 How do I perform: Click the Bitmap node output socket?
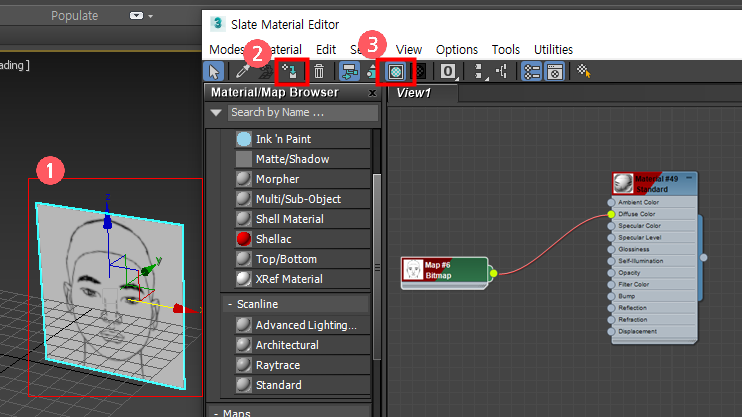(x=494, y=273)
